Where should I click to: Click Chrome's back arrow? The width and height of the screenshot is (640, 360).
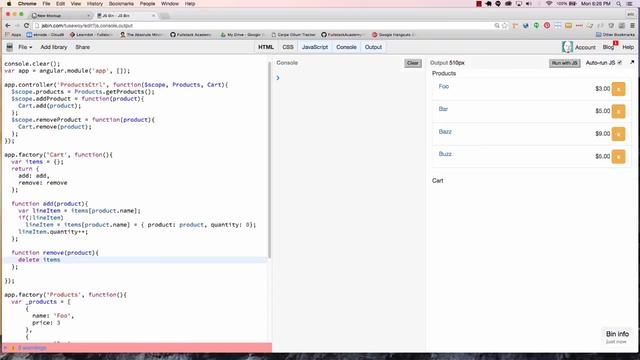(x=8, y=25)
